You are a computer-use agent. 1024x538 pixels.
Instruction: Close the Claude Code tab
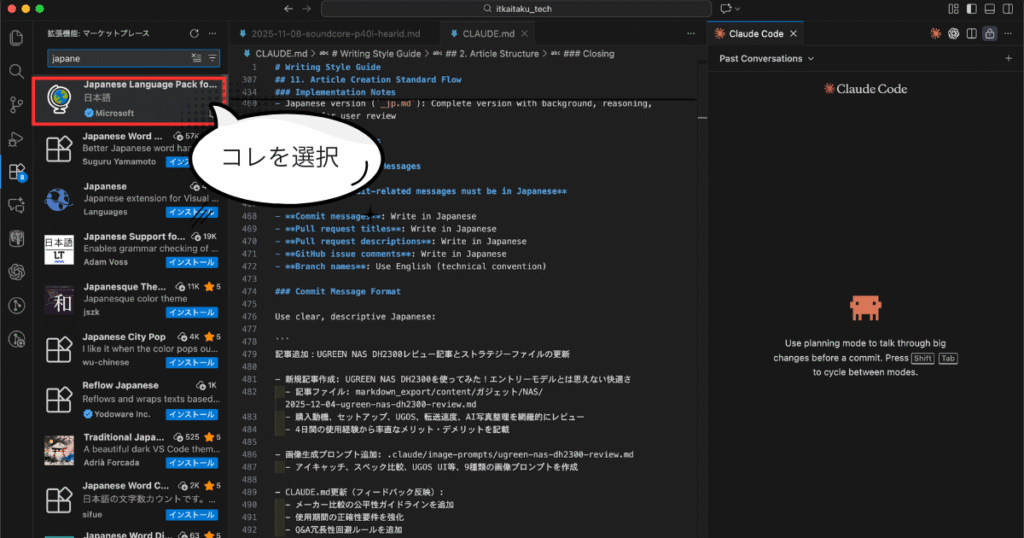(x=793, y=33)
